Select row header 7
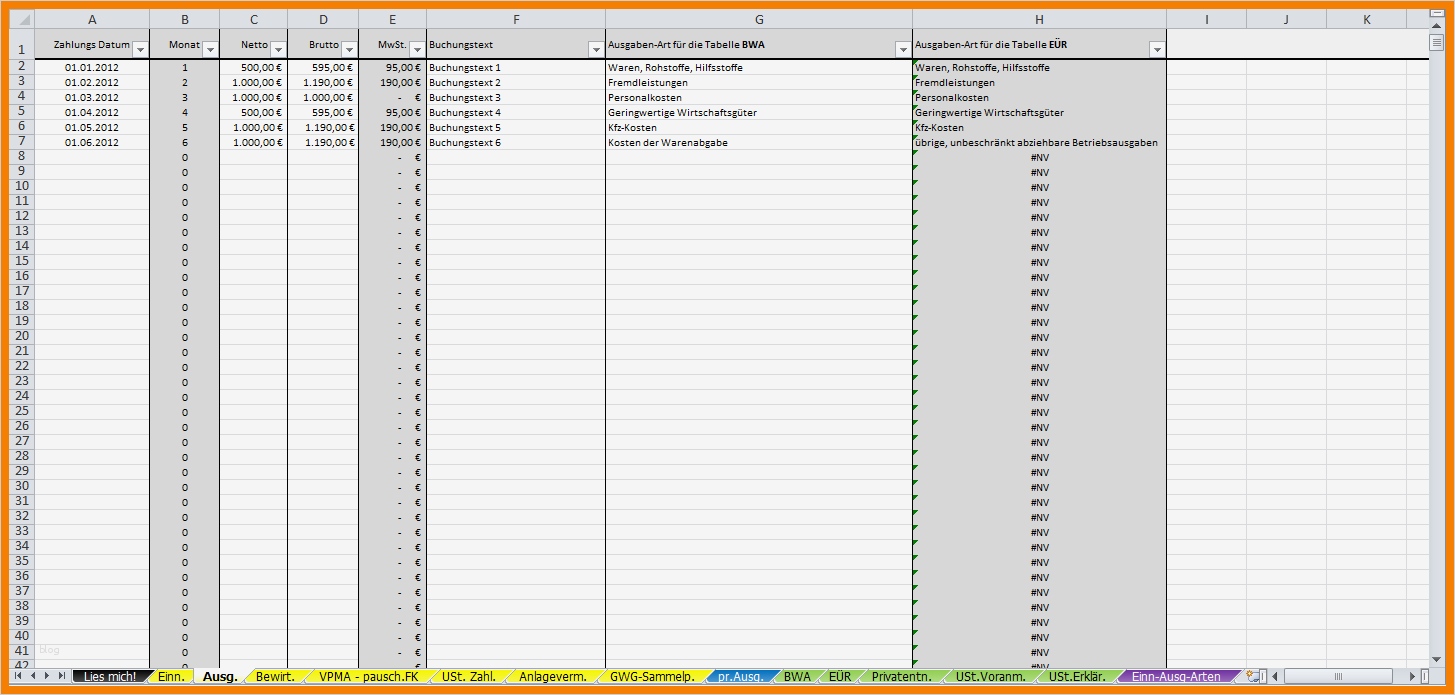 pyautogui.click(x=20, y=142)
